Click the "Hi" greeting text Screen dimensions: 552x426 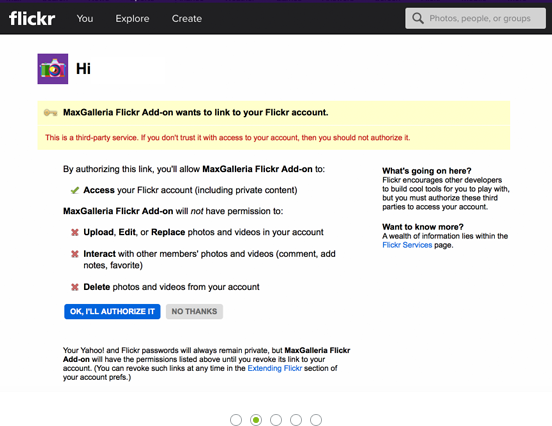pyautogui.click(x=83, y=69)
